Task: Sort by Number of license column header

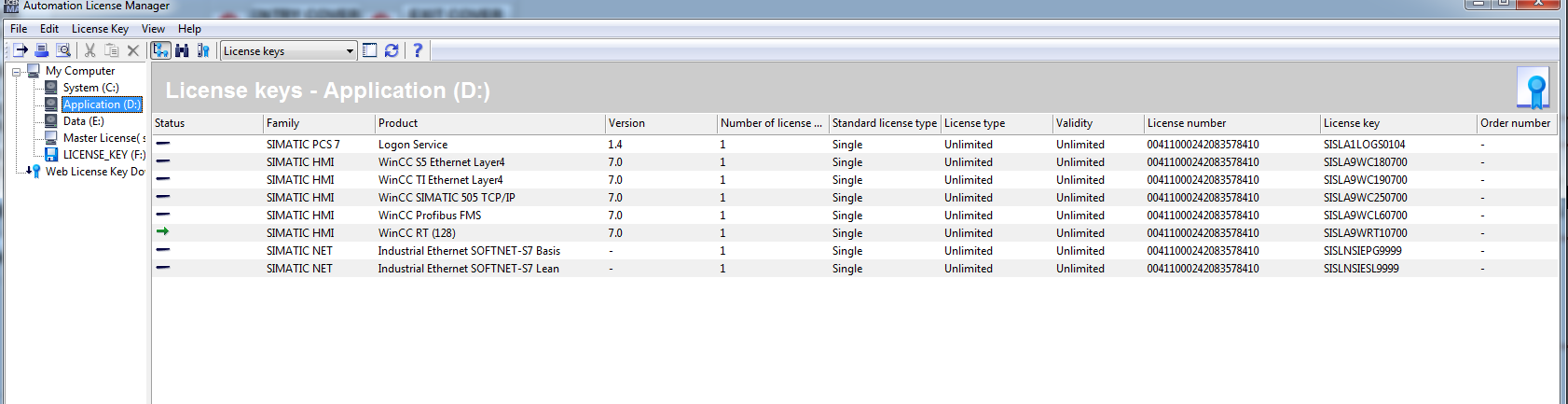Action: click(x=774, y=122)
